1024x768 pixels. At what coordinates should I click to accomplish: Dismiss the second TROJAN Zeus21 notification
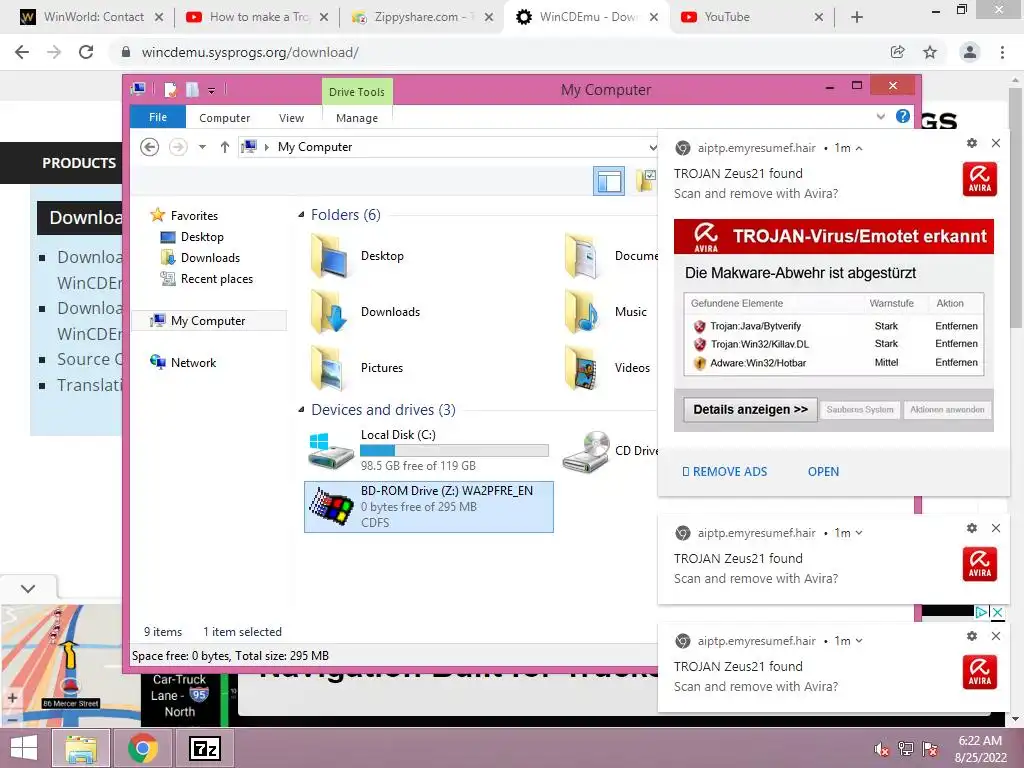pos(996,528)
